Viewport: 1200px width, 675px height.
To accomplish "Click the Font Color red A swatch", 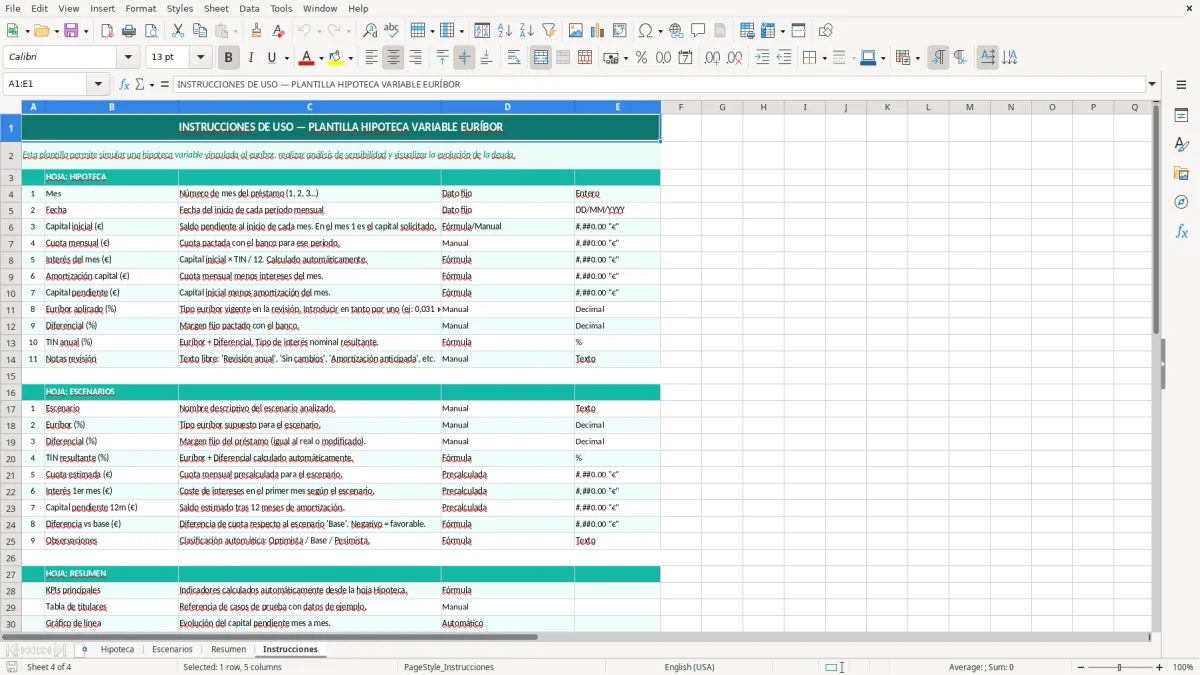I will pos(307,58).
